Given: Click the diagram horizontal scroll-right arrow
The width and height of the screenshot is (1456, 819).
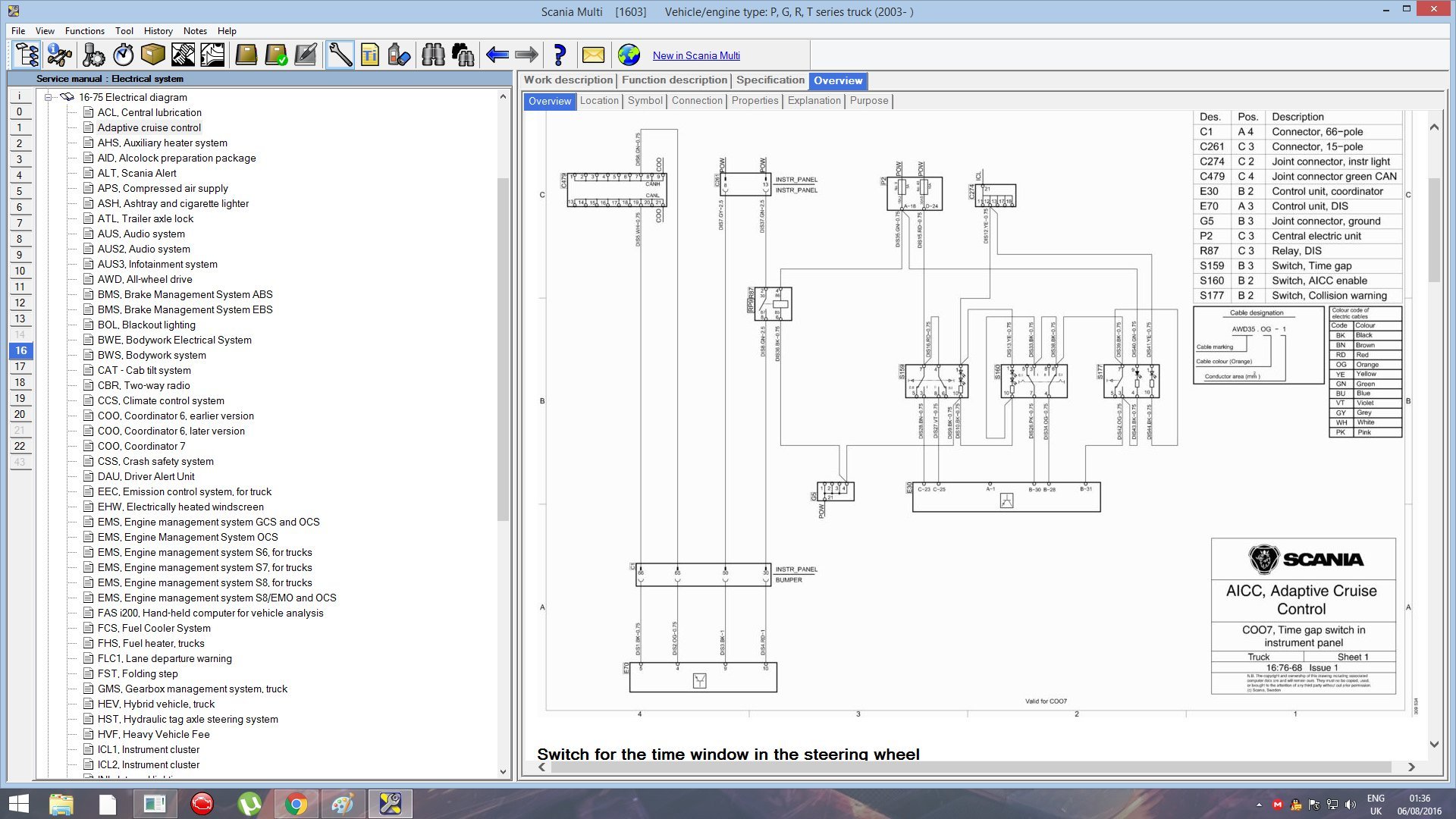Looking at the screenshot, I should point(1411,767).
